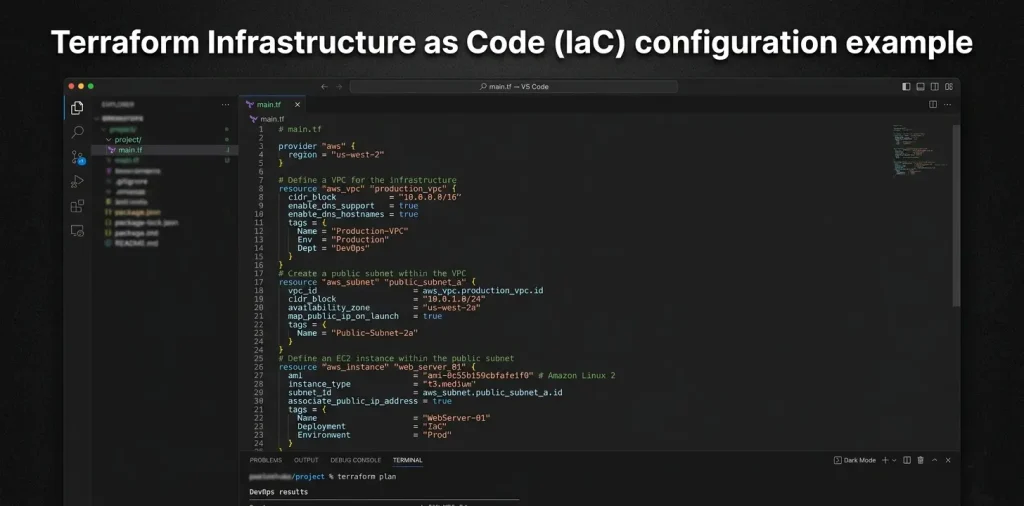Viewport: 1024px width, 506px height.
Task: Open Explorer panel more actions ellipsis
Action: point(225,104)
